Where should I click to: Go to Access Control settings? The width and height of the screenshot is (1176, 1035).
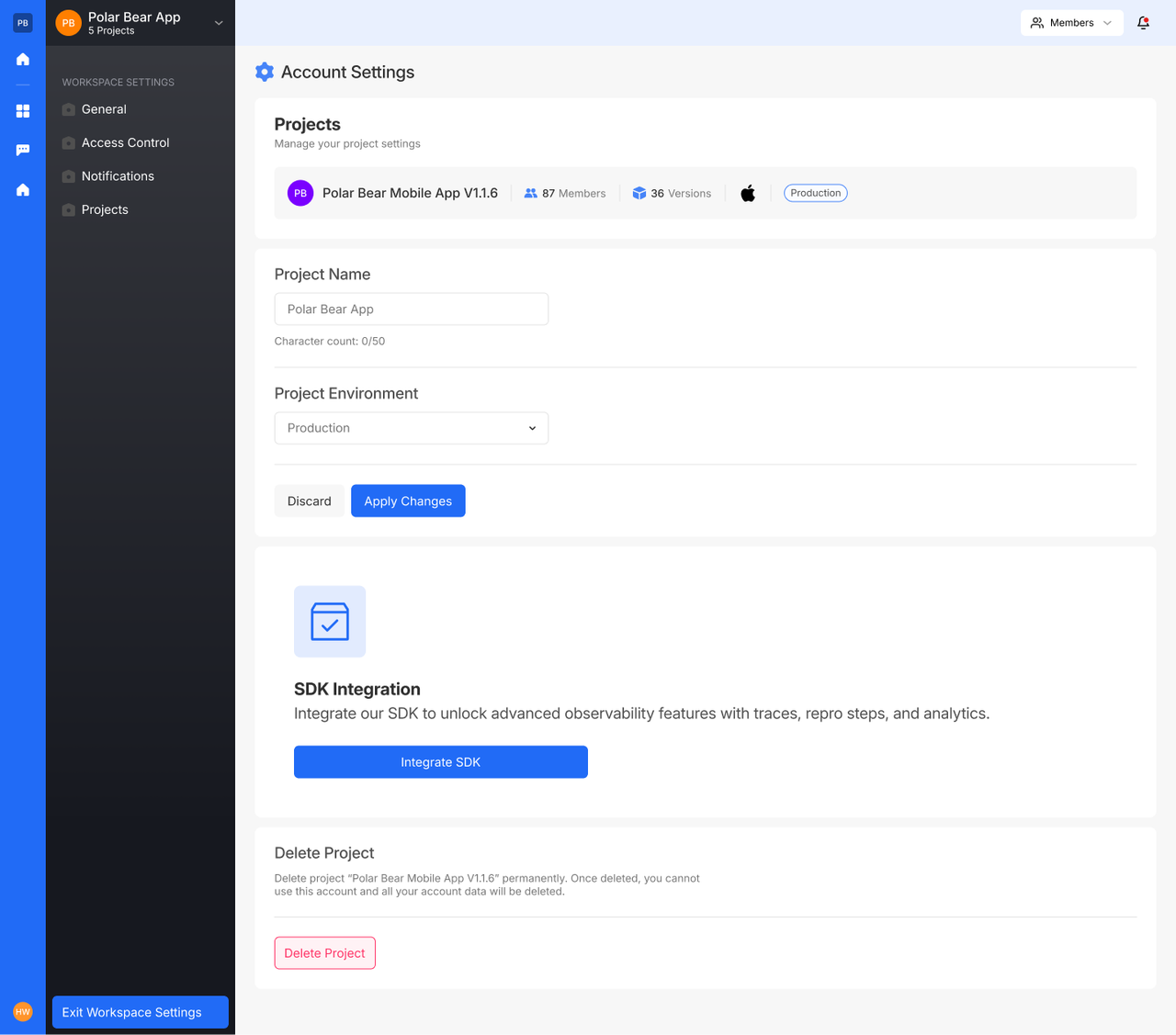pos(125,142)
